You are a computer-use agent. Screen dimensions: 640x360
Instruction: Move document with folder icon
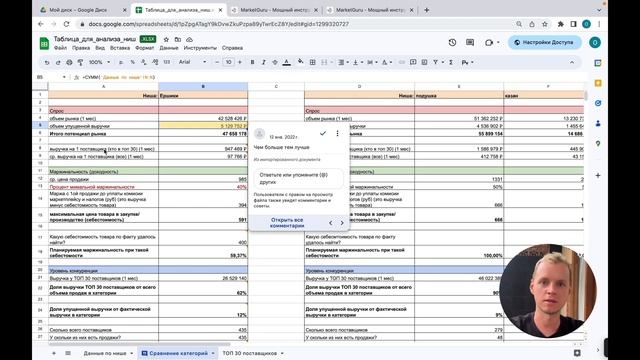click(178, 40)
